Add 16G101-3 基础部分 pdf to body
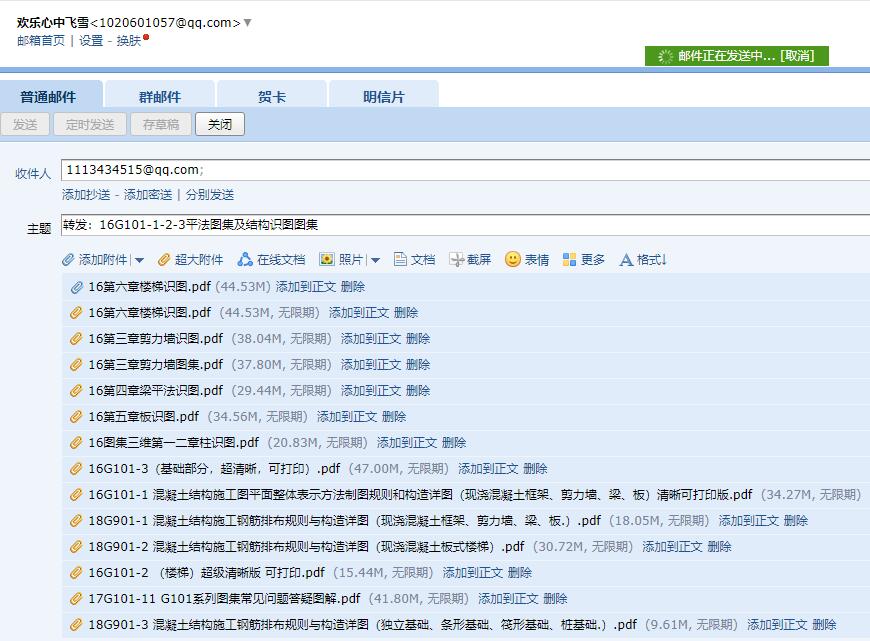This screenshot has width=870, height=641. tap(488, 469)
